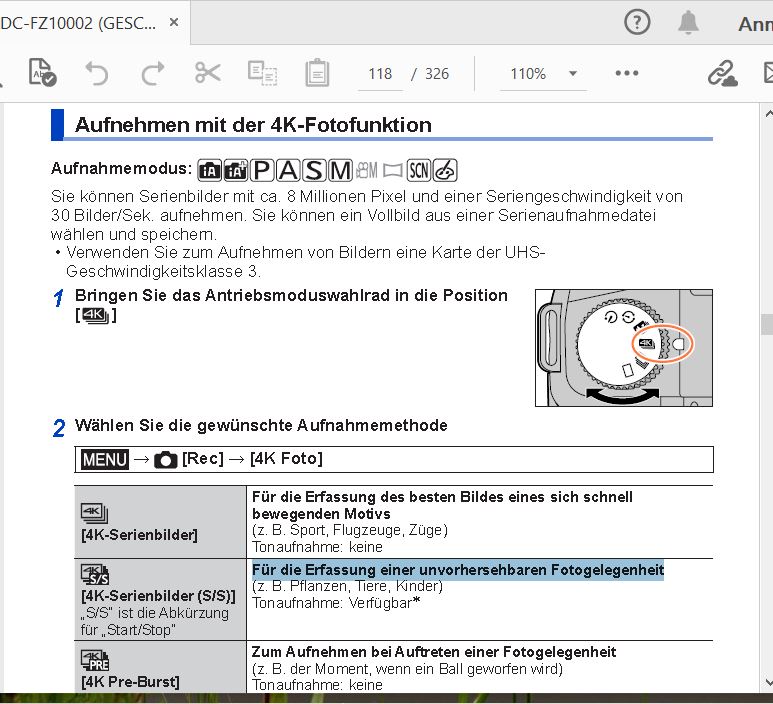Click step 2 Wählen Sie die gewünschte Aufnahmemethode
The height and width of the screenshot is (704, 773).
coord(261,425)
